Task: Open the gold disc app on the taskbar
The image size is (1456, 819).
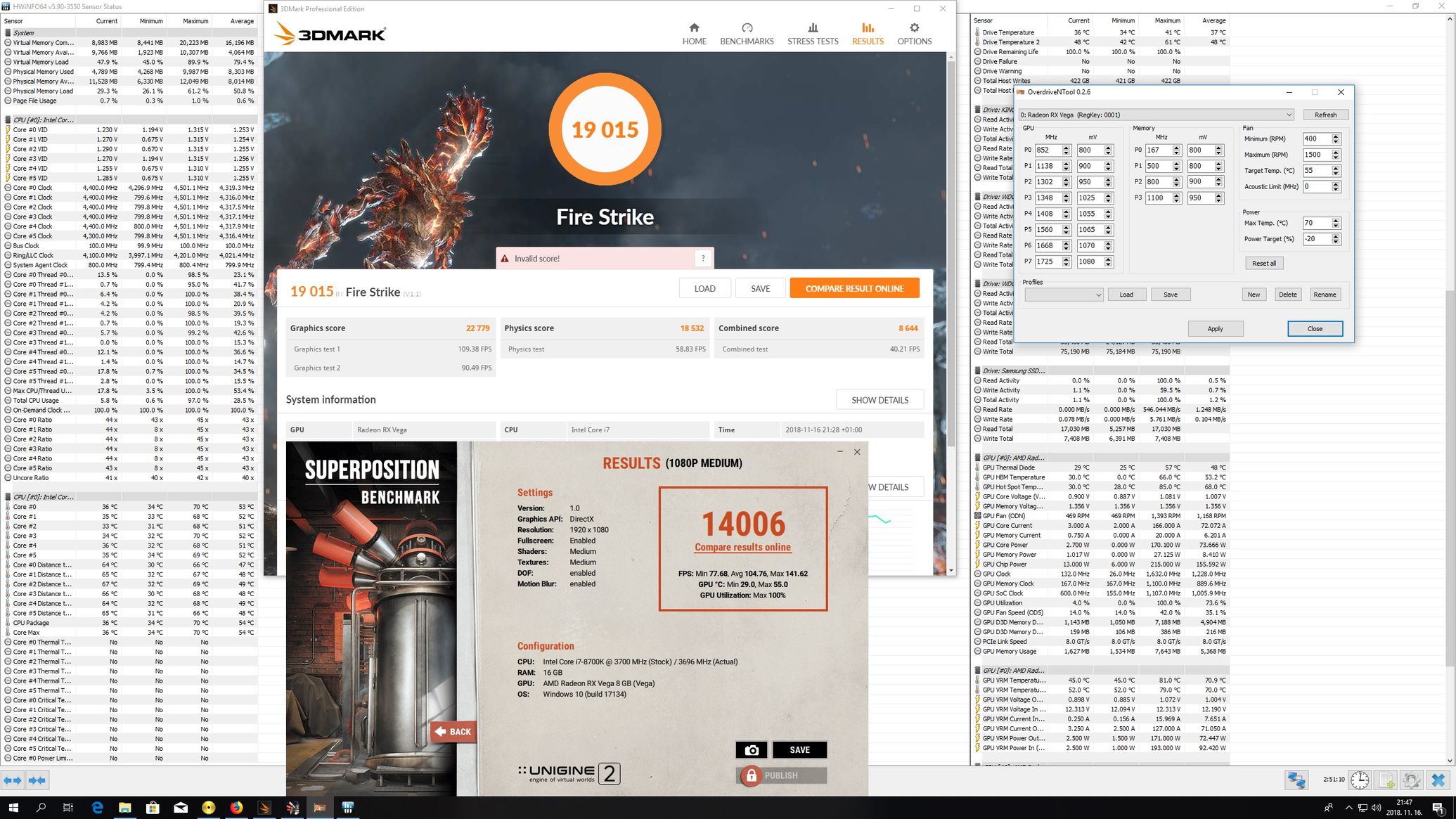Action: [209, 808]
